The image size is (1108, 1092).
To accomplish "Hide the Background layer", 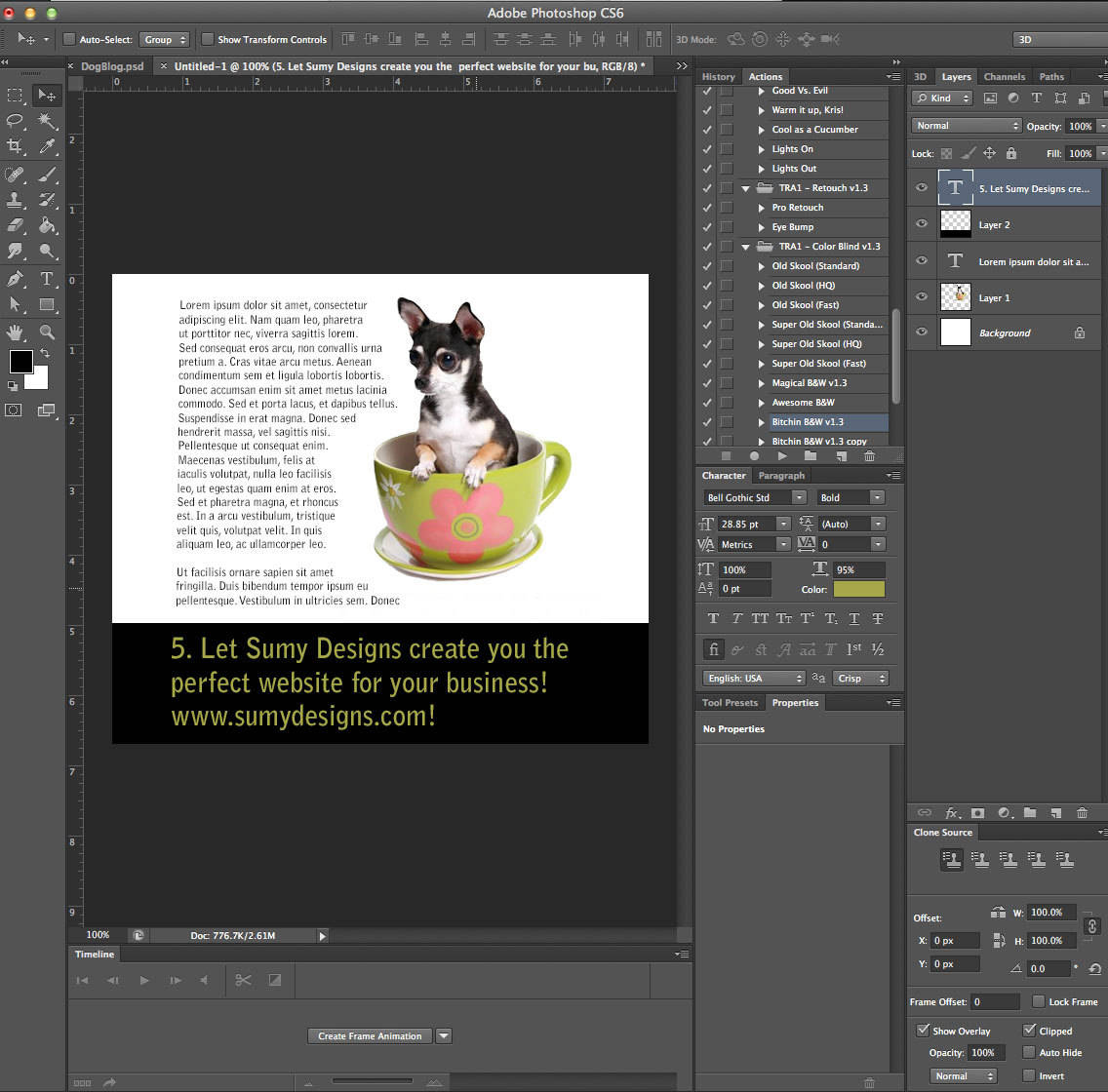I will coord(922,331).
